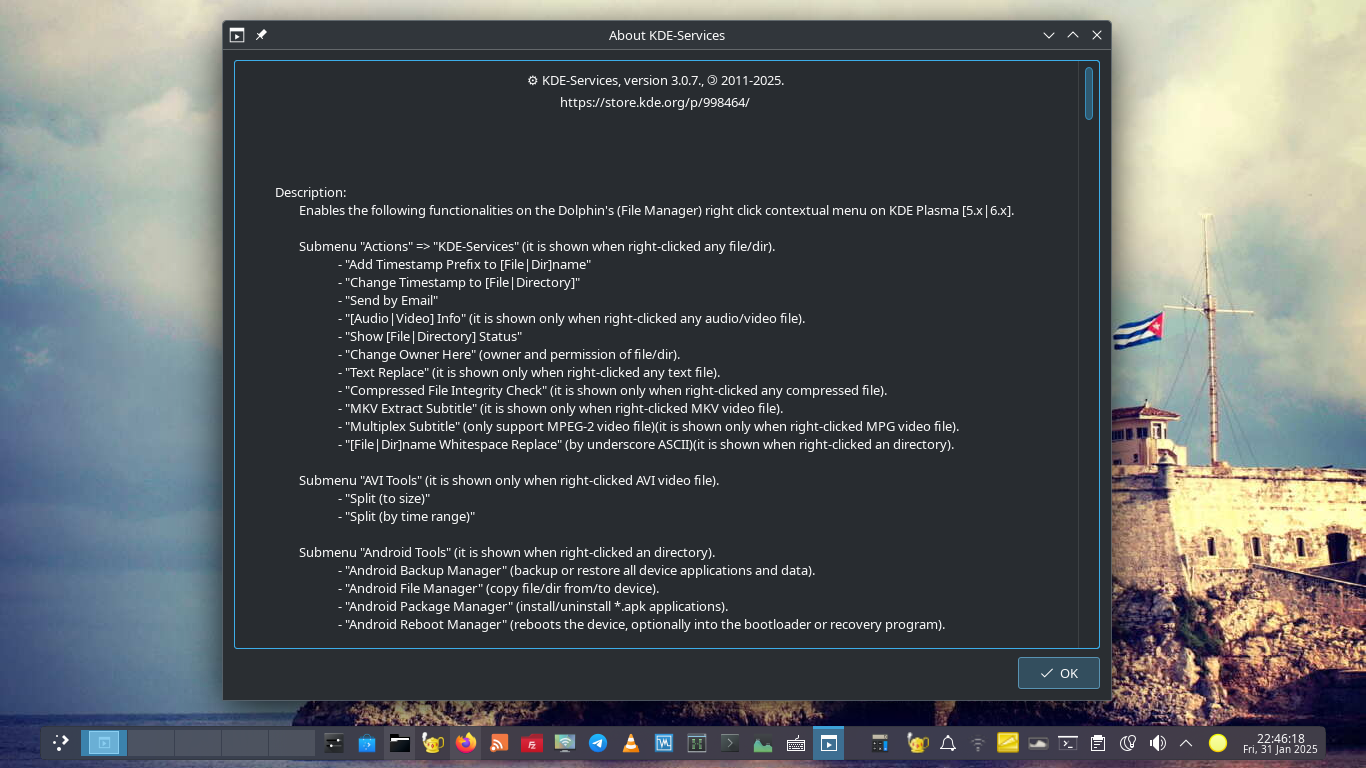Open the Night Light bulb tray icon
1366x768 pixels.
tap(1128, 743)
